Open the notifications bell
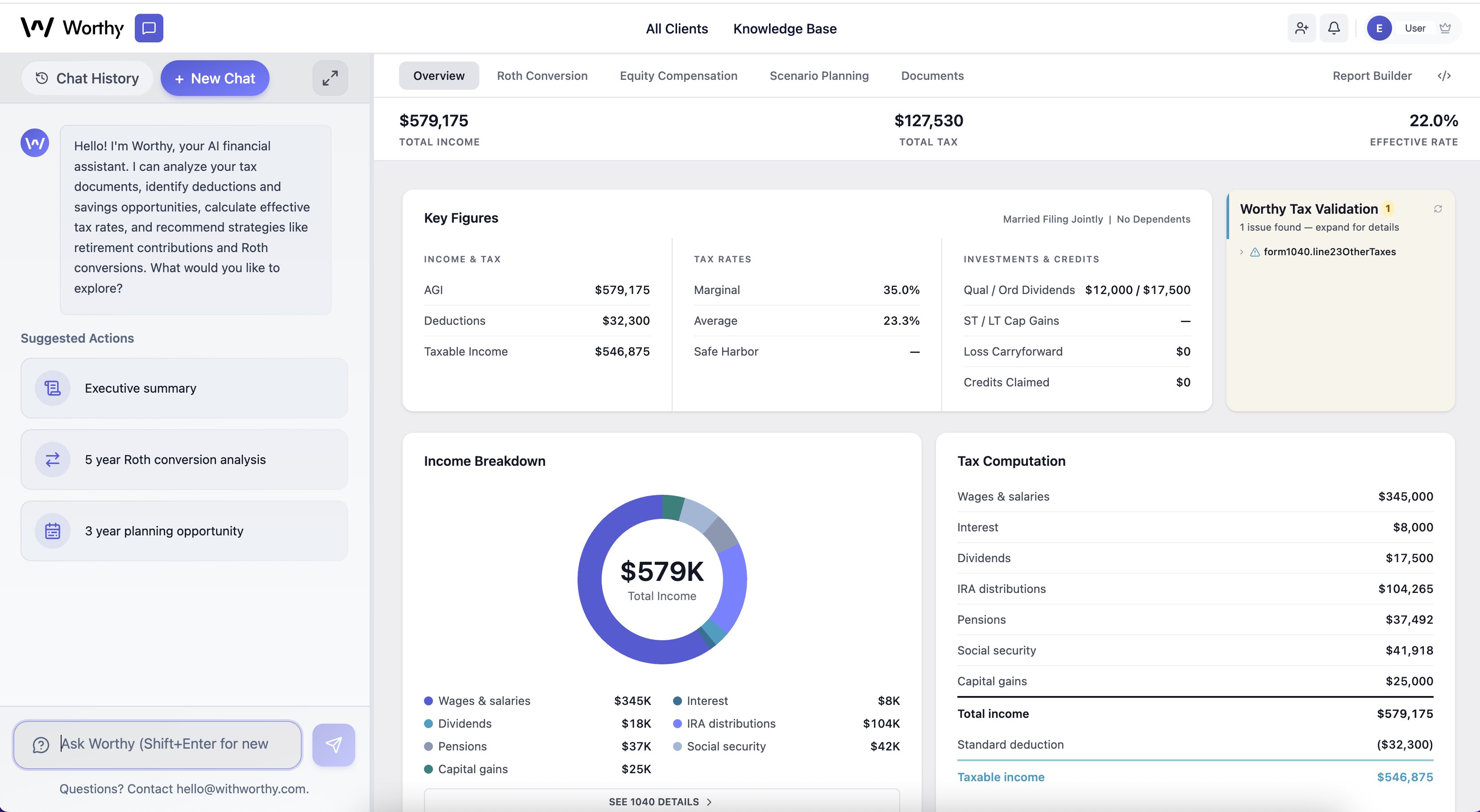Screen dimensions: 1480x812 coord(1334,28)
